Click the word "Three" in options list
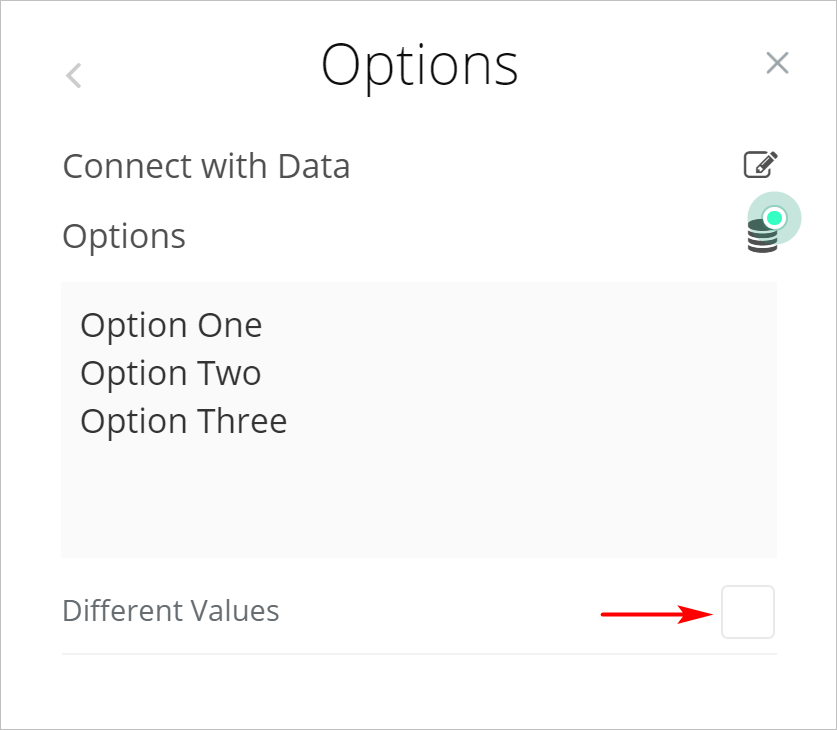The height and width of the screenshot is (730, 837). (240, 422)
